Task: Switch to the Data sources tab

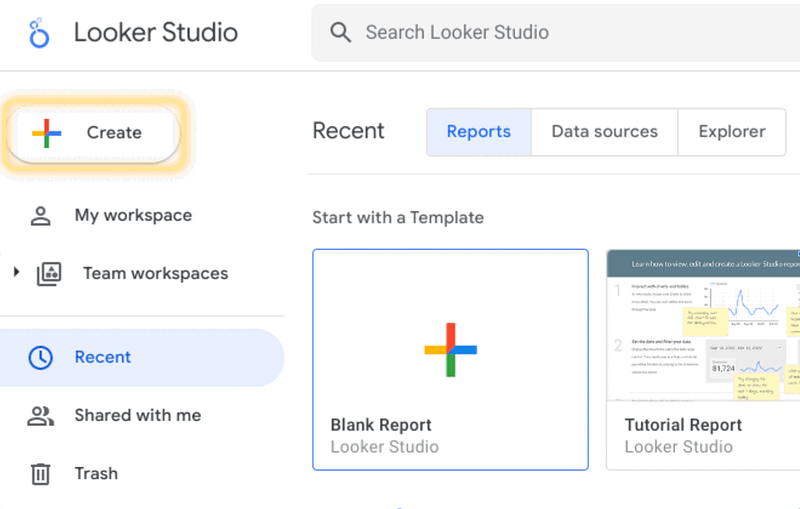Action: tap(604, 132)
